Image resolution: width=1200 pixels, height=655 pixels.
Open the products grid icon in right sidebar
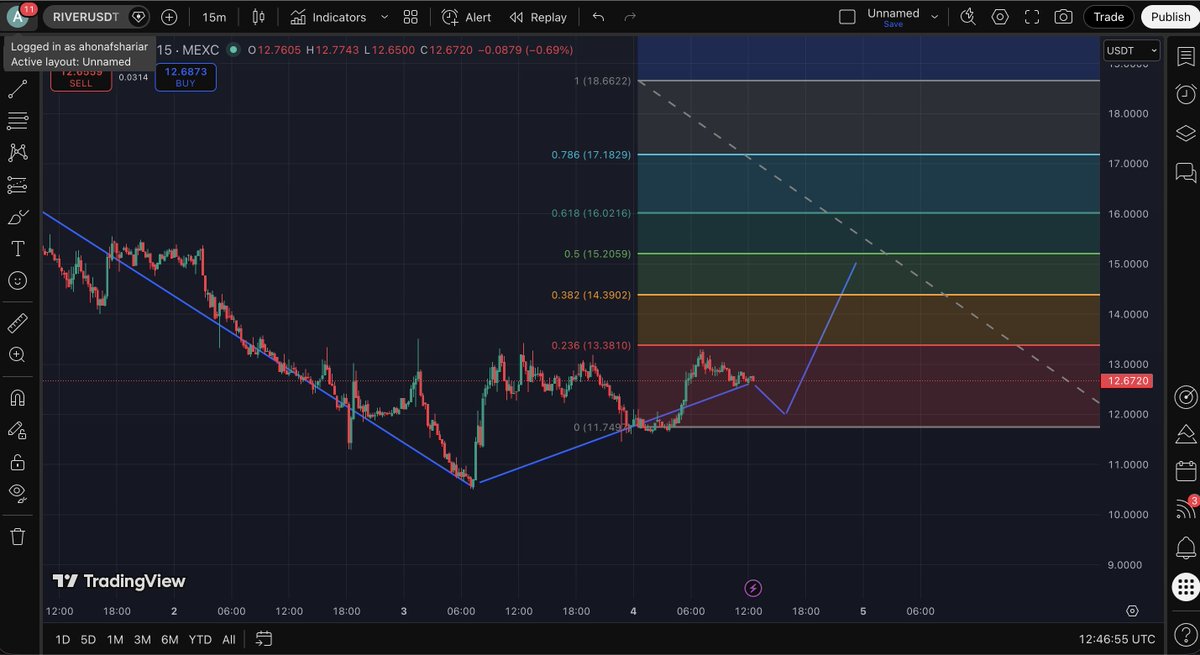pos(1186,586)
